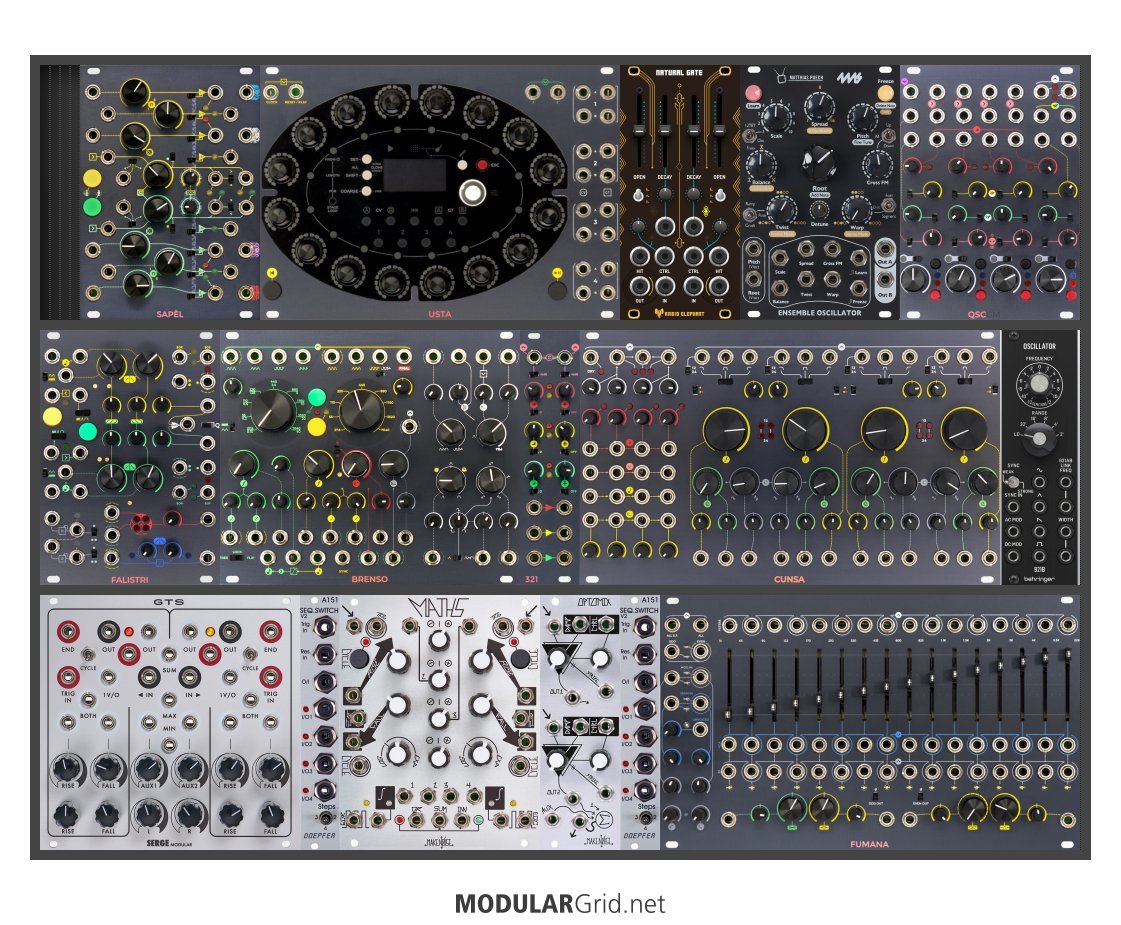Click the Balance knob on Ensemble Oscillator
Viewport: 1121px width, 925px height.
(762, 165)
